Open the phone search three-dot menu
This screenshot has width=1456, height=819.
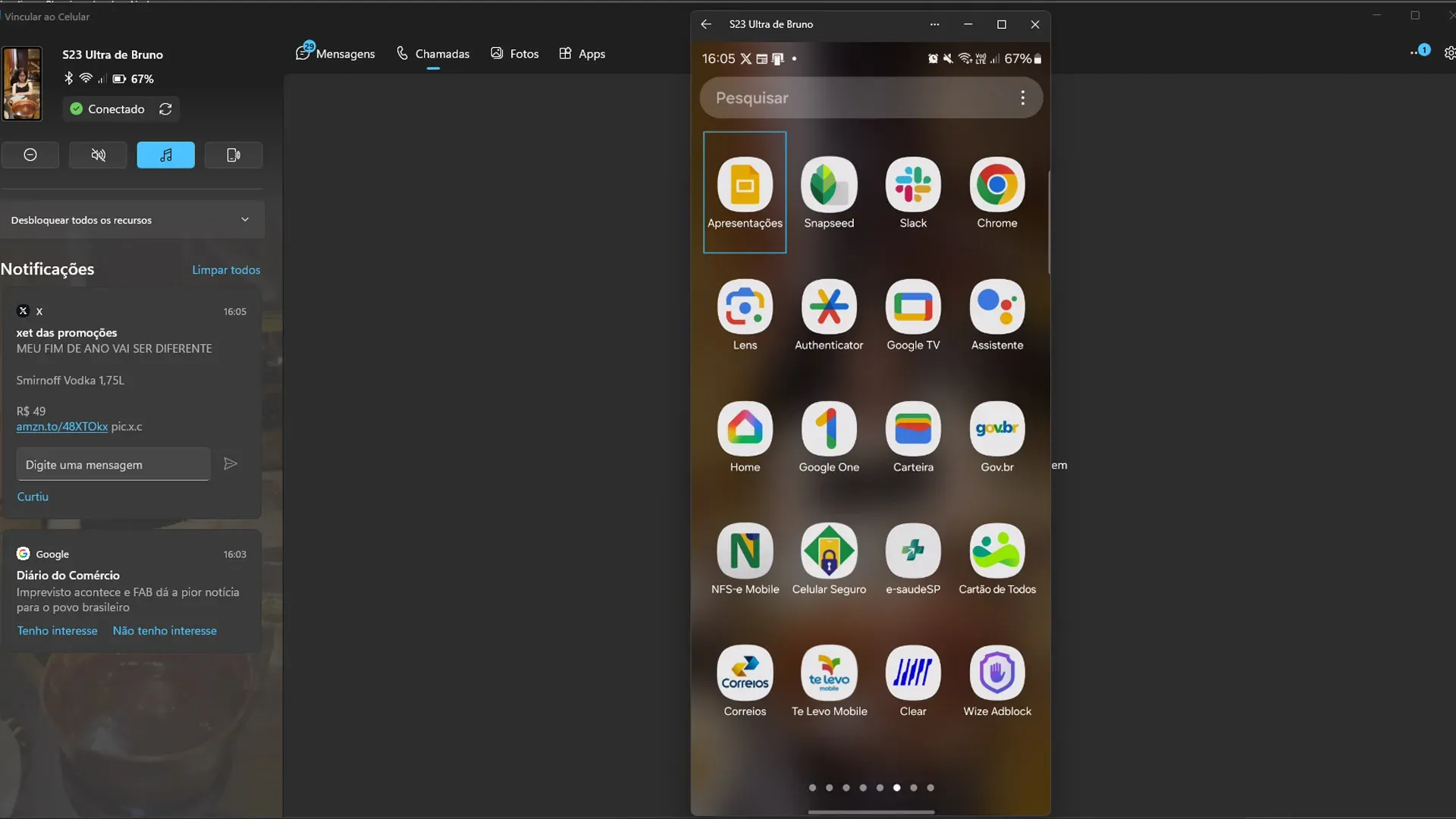(x=1022, y=98)
